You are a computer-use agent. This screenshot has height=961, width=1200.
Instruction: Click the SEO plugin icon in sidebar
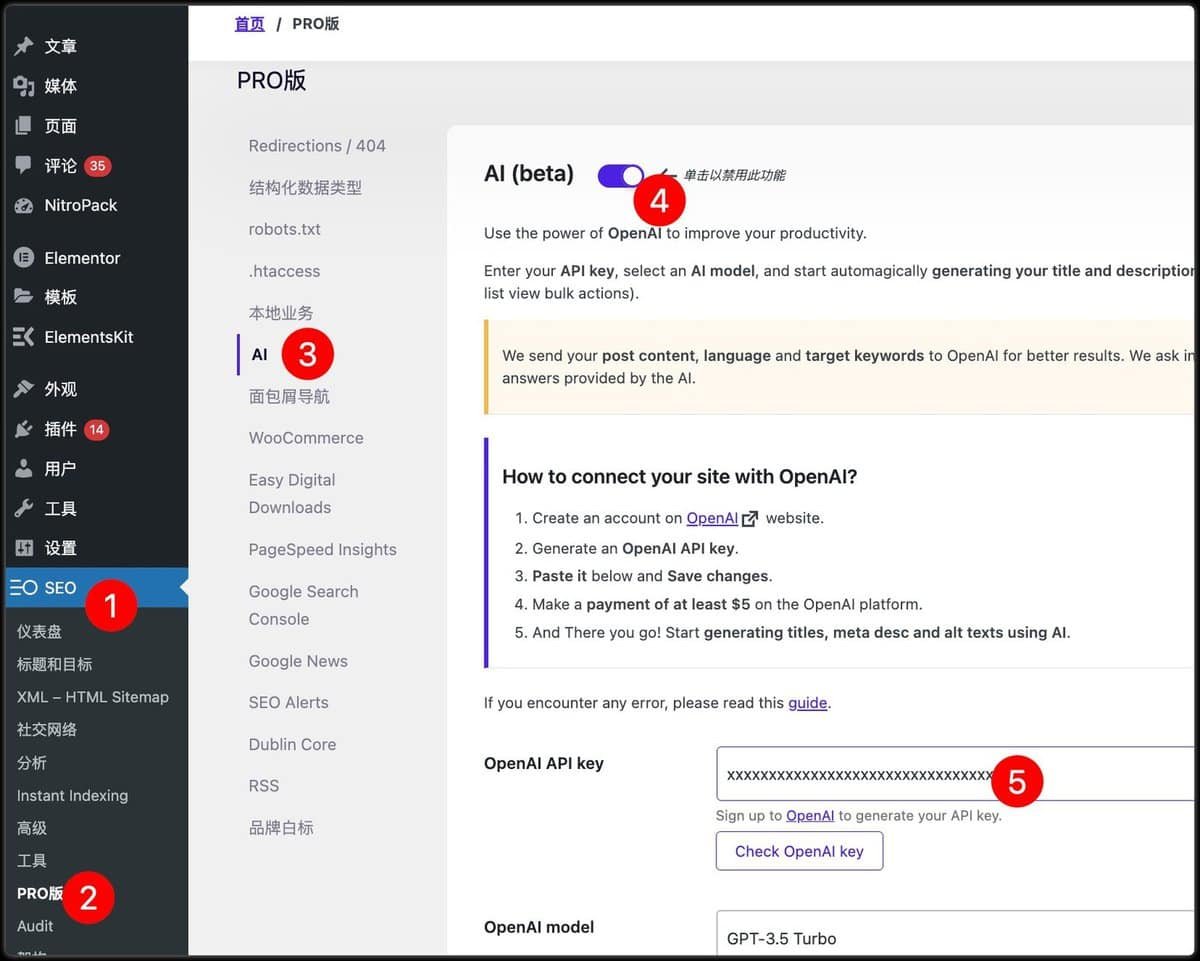(24, 588)
